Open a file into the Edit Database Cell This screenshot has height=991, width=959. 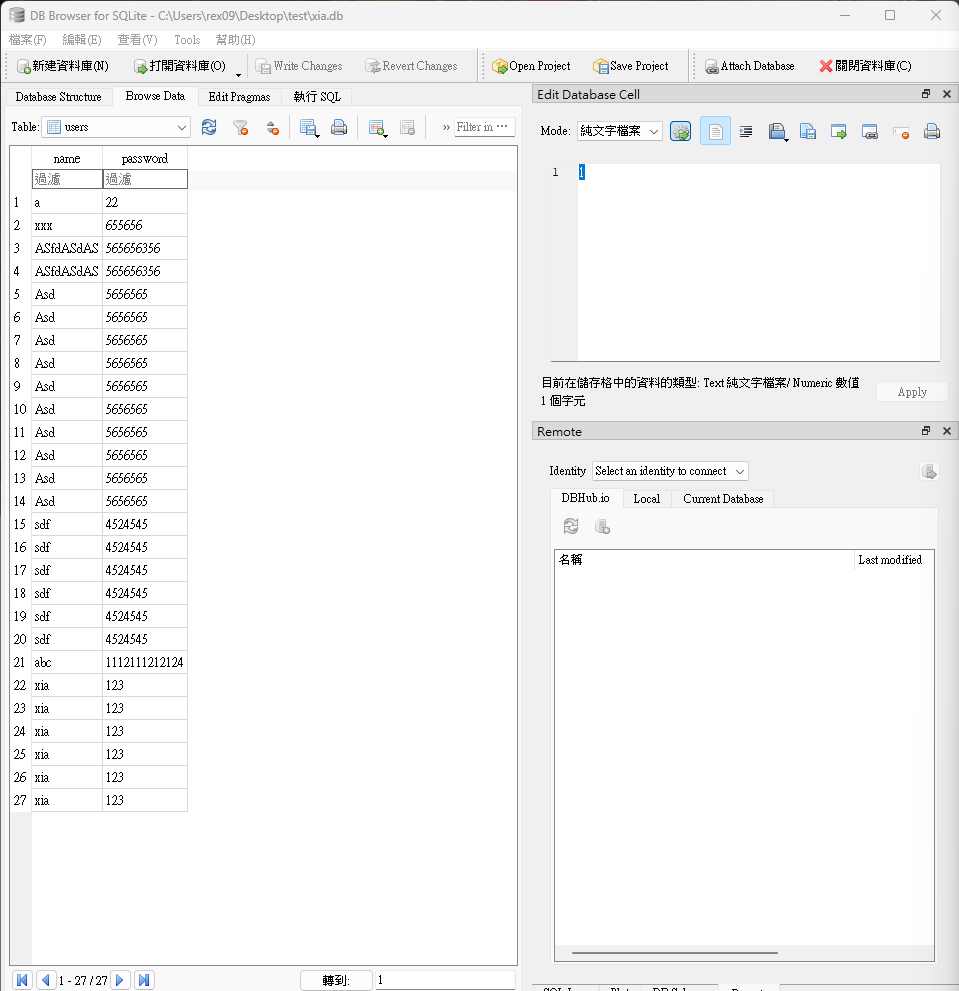click(x=778, y=131)
